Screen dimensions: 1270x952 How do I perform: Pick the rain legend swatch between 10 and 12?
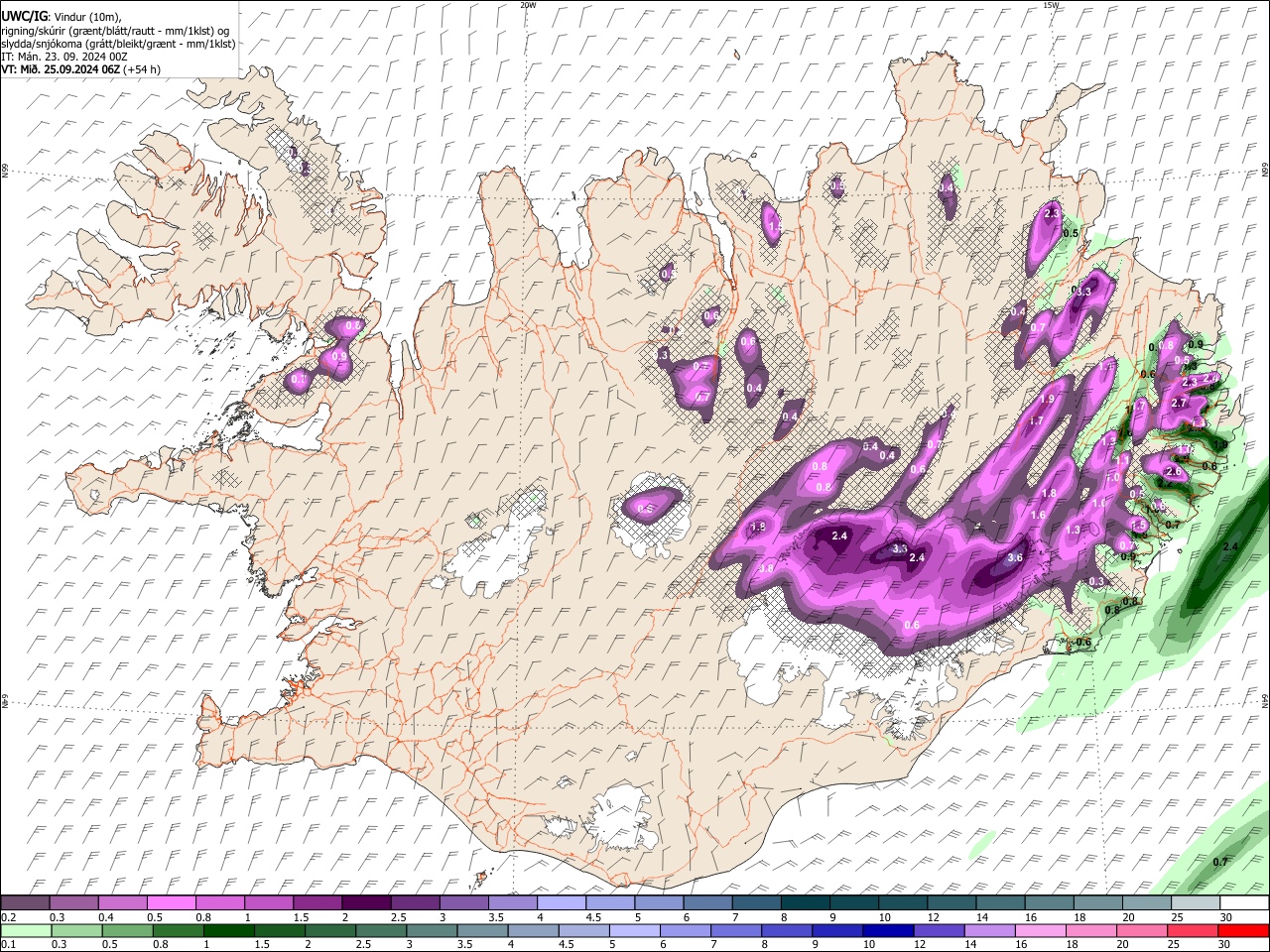click(887, 931)
